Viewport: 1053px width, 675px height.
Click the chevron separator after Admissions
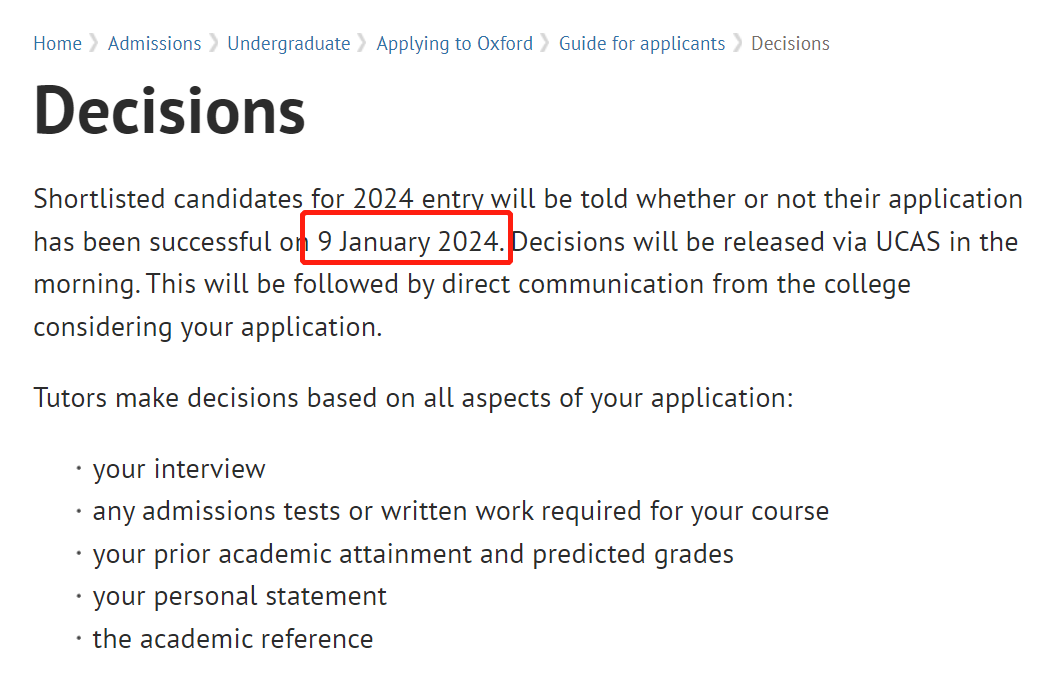[x=214, y=44]
